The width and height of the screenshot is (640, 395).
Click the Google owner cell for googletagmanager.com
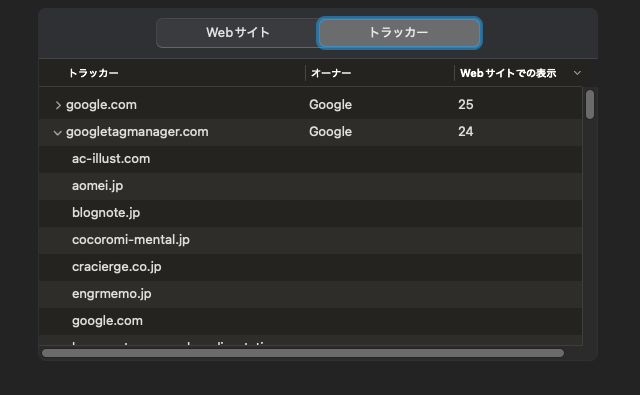coord(330,131)
